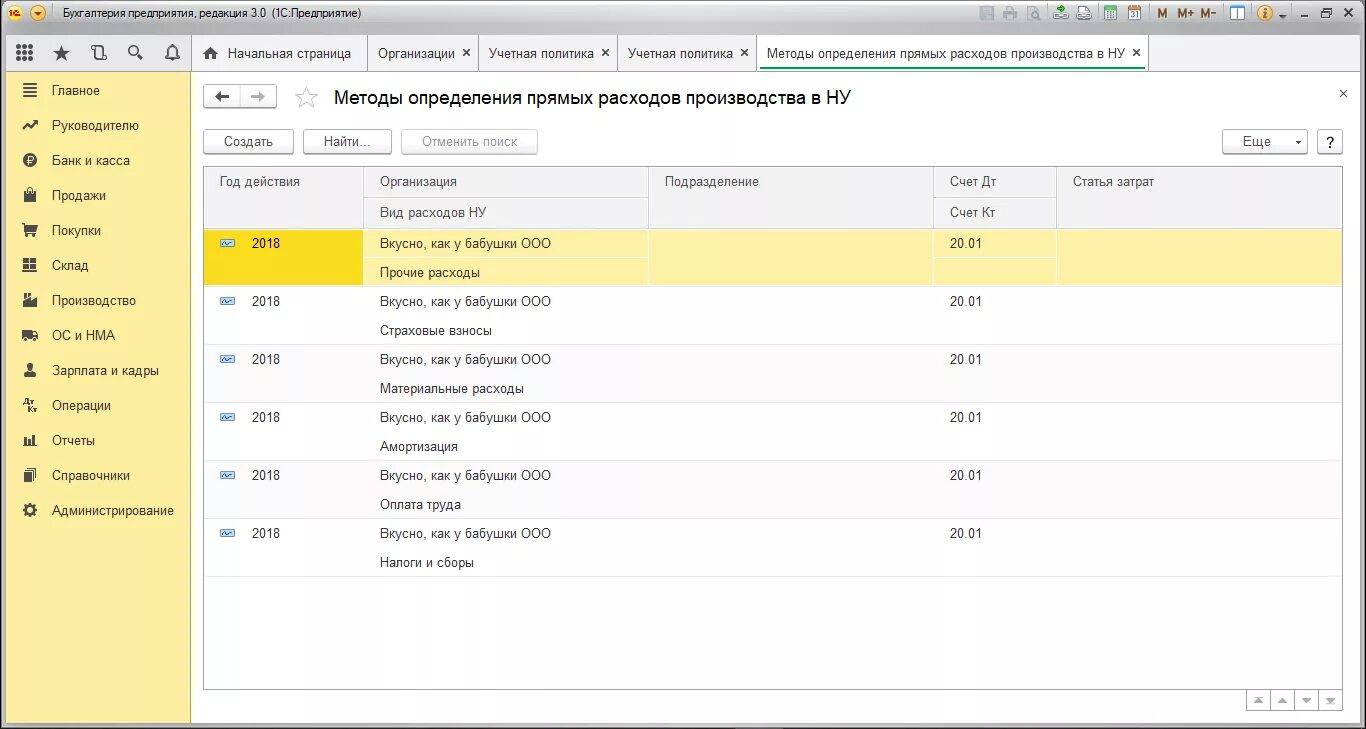Image resolution: width=1366 pixels, height=729 pixels.
Task: Select the row with Материальные расходы
Action: coord(773,374)
